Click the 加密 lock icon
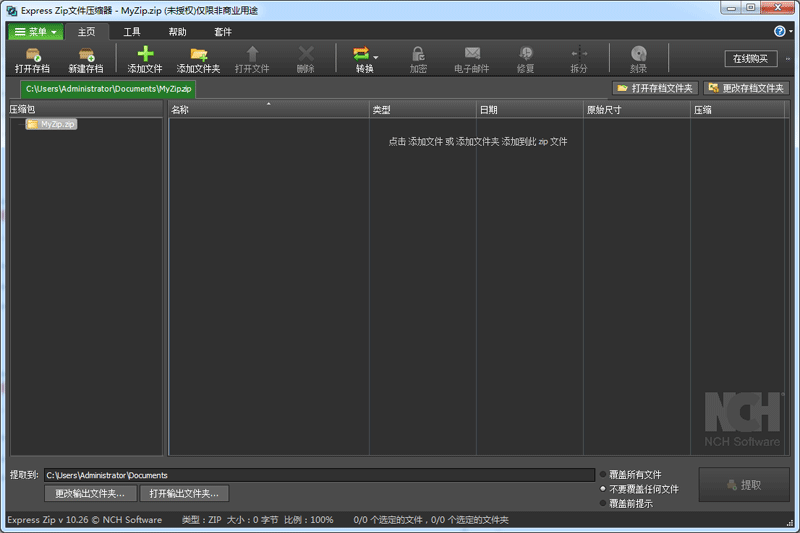 point(418,54)
